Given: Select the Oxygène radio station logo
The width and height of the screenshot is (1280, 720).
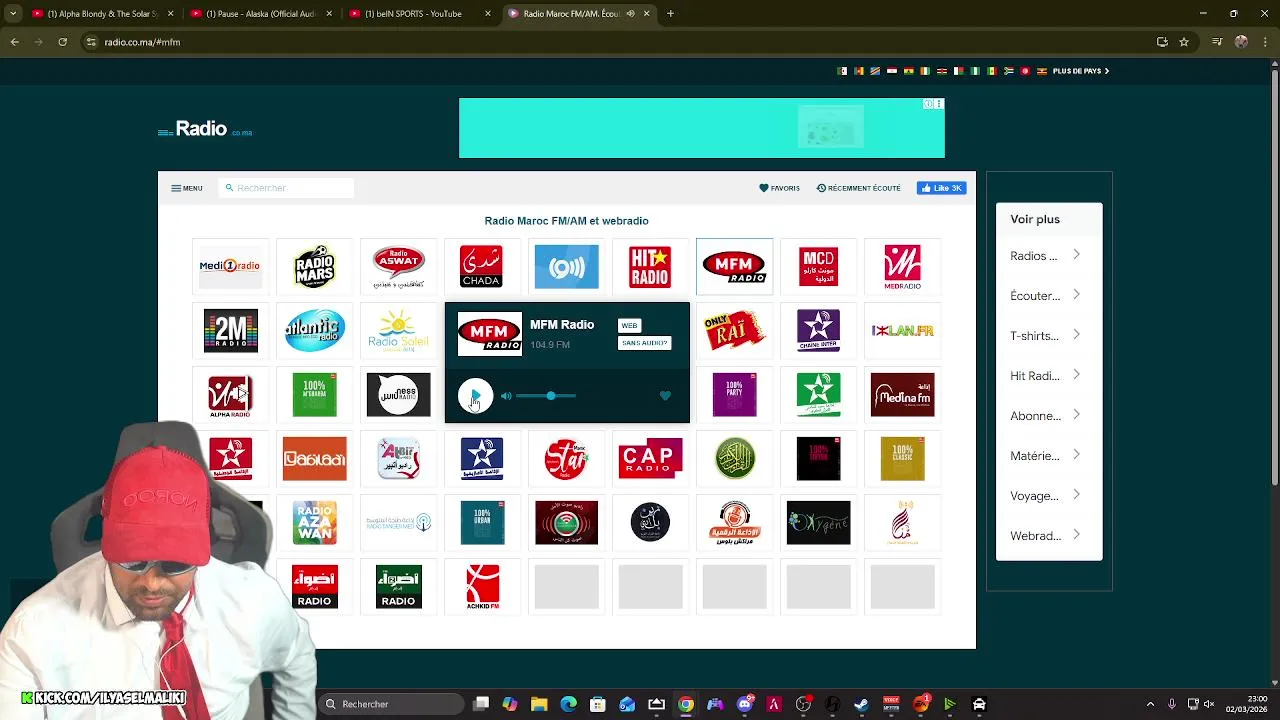Looking at the screenshot, I should pos(818,523).
